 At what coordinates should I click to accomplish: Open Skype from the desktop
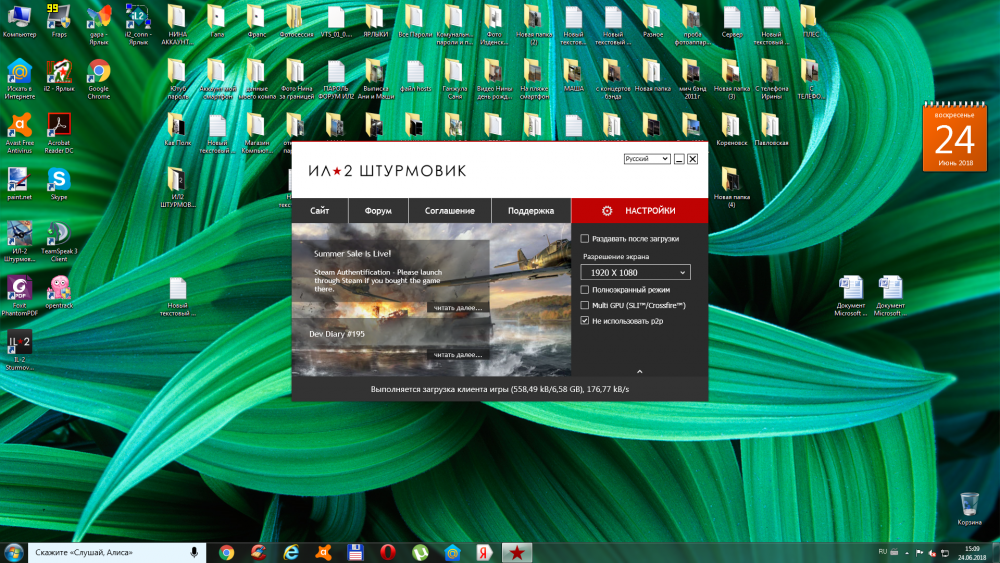(x=58, y=180)
